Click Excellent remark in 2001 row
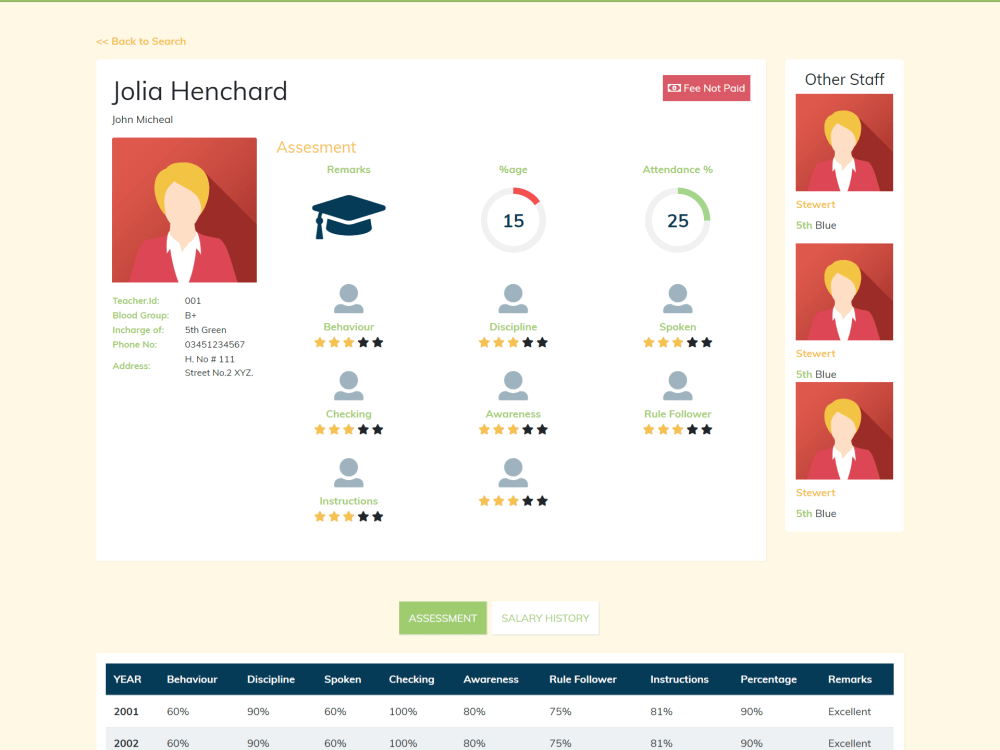The height and width of the screenshot is (750, 1000). [x=849, y=712]
